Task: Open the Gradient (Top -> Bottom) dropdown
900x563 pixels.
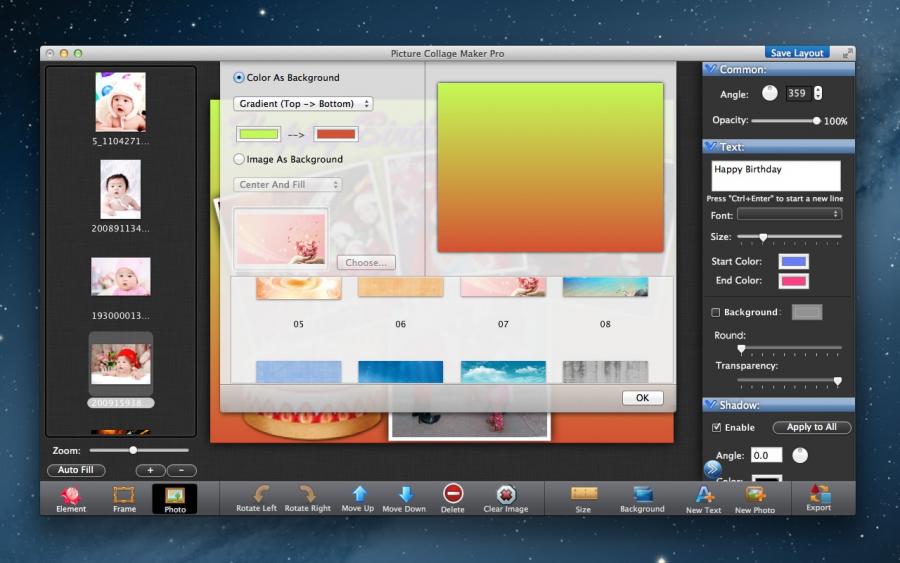Action: [x=303, y=104]
